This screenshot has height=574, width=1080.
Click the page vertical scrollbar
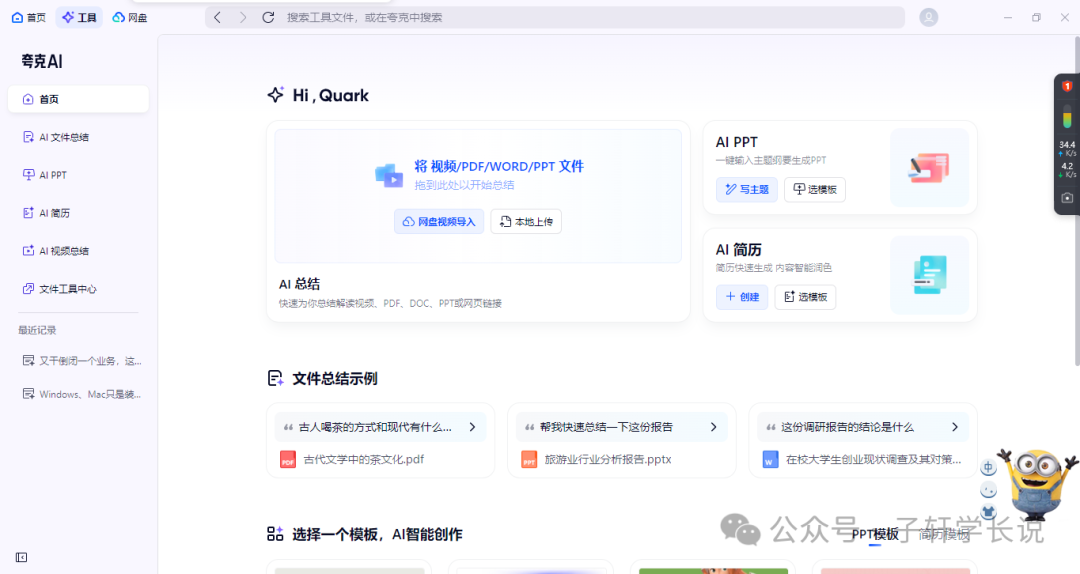[x=1077, y=200]
